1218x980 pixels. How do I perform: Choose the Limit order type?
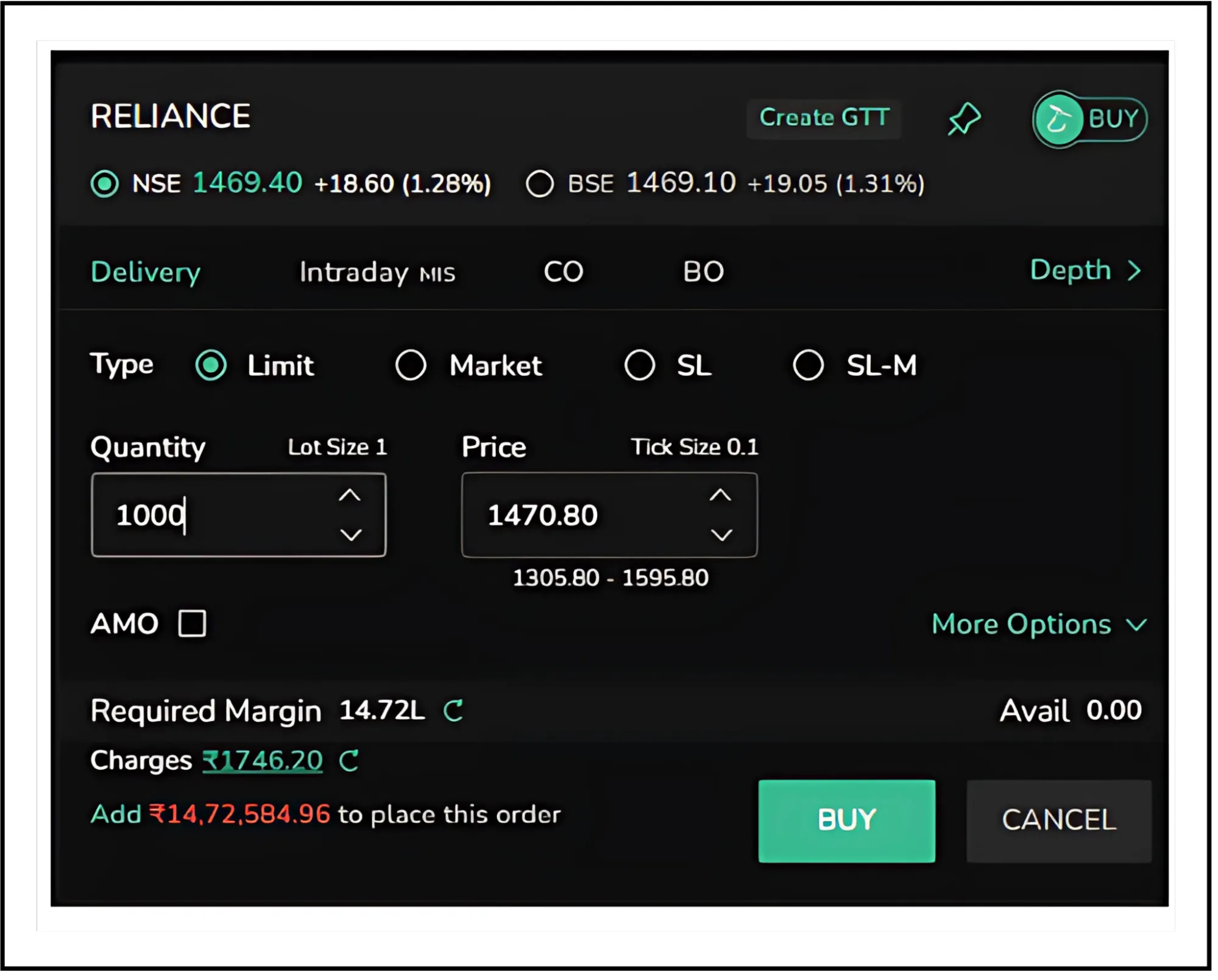211,365
